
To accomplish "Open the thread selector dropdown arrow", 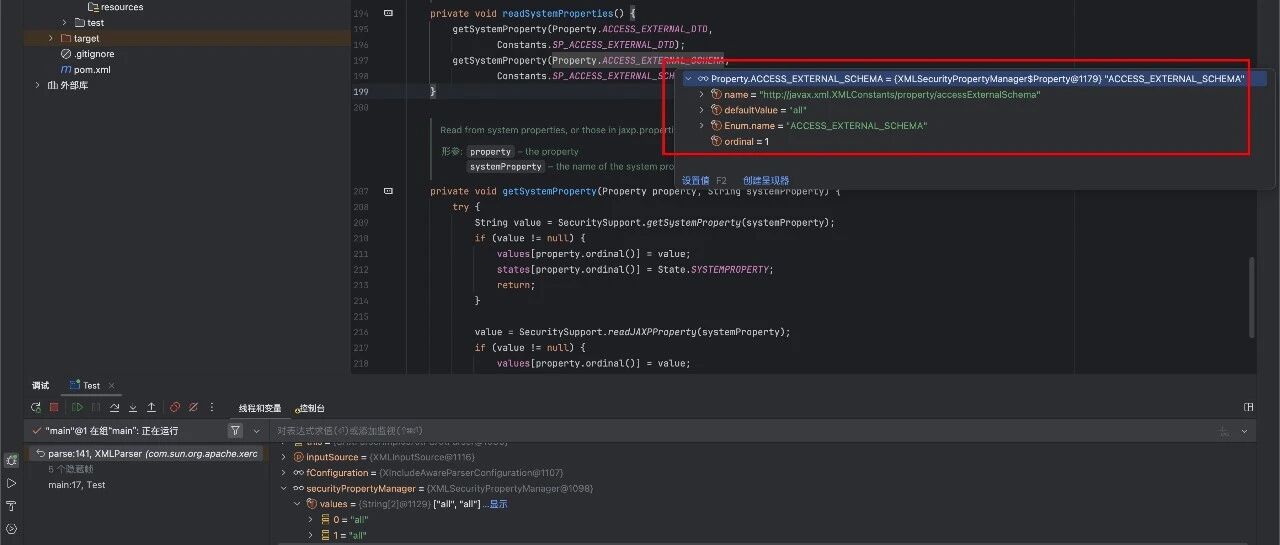I will [x=256, y=431].
